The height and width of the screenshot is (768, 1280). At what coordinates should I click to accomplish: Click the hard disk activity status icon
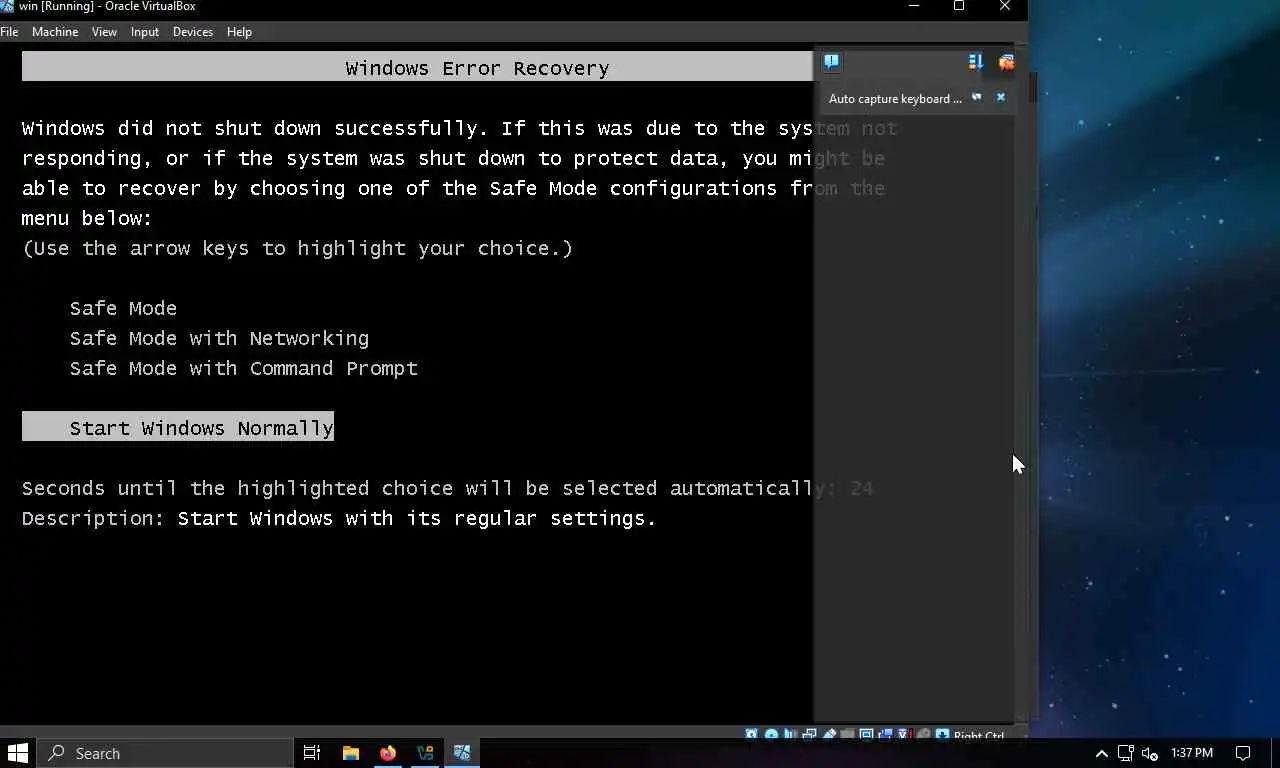point(751,735)
